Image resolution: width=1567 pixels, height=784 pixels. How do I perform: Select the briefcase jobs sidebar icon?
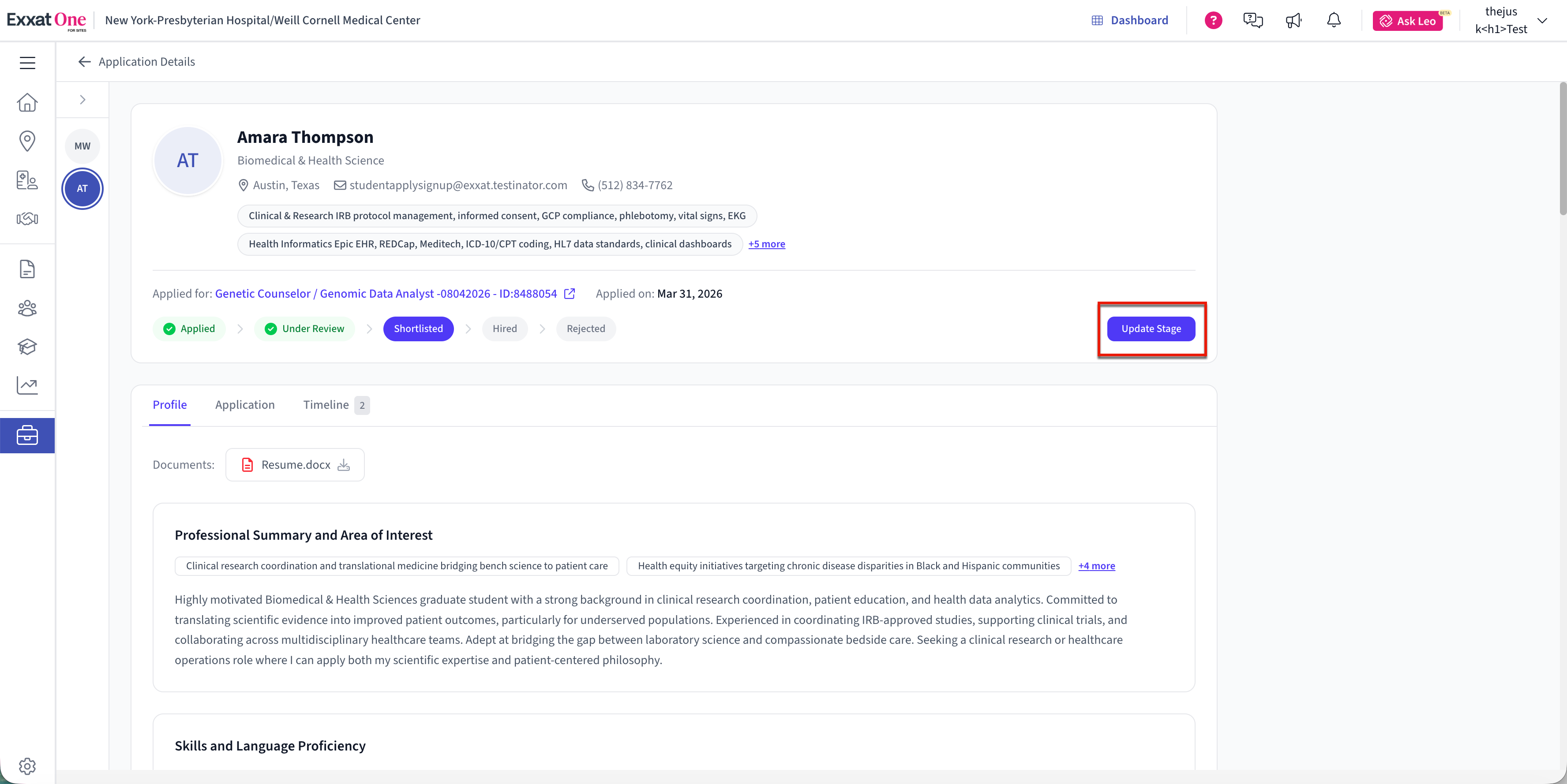coord(27,436)
